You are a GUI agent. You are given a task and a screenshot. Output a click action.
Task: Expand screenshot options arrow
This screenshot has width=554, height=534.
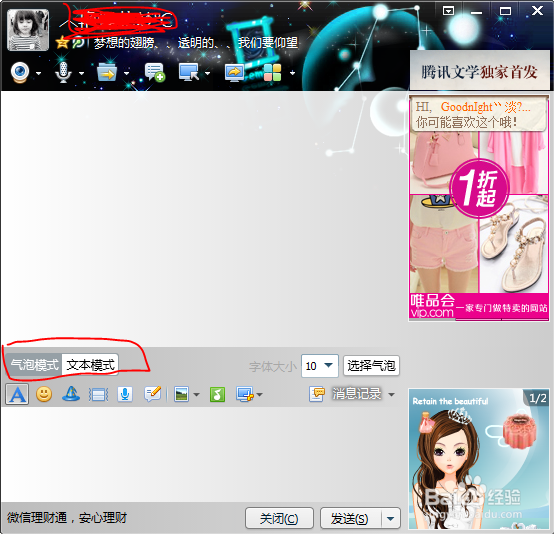tap(260, 395)
